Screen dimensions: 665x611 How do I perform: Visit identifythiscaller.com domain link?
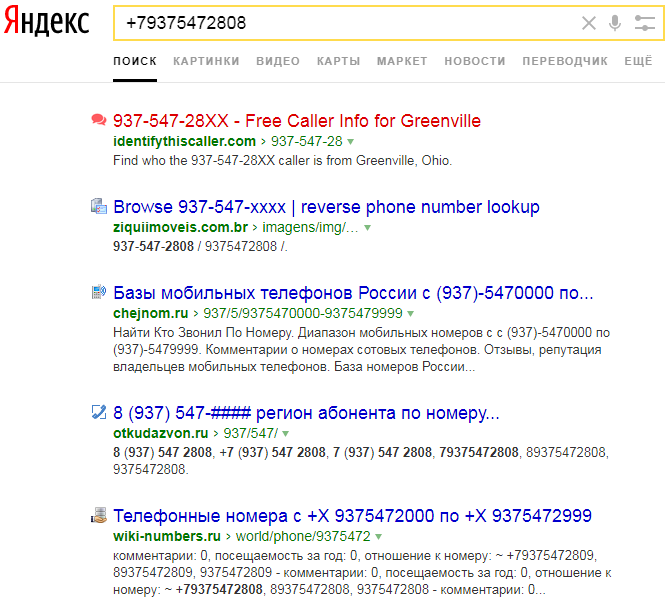[184, 141]
